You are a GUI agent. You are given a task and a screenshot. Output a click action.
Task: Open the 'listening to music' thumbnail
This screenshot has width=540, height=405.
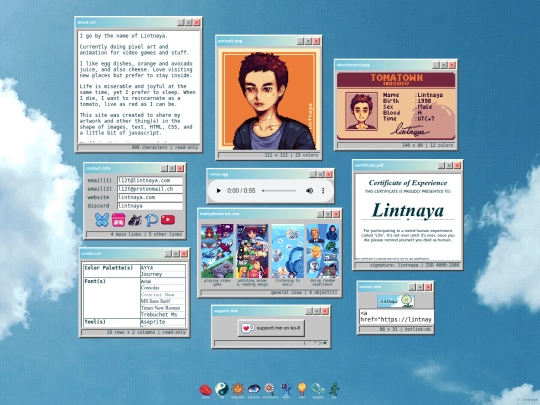point(288,251)
